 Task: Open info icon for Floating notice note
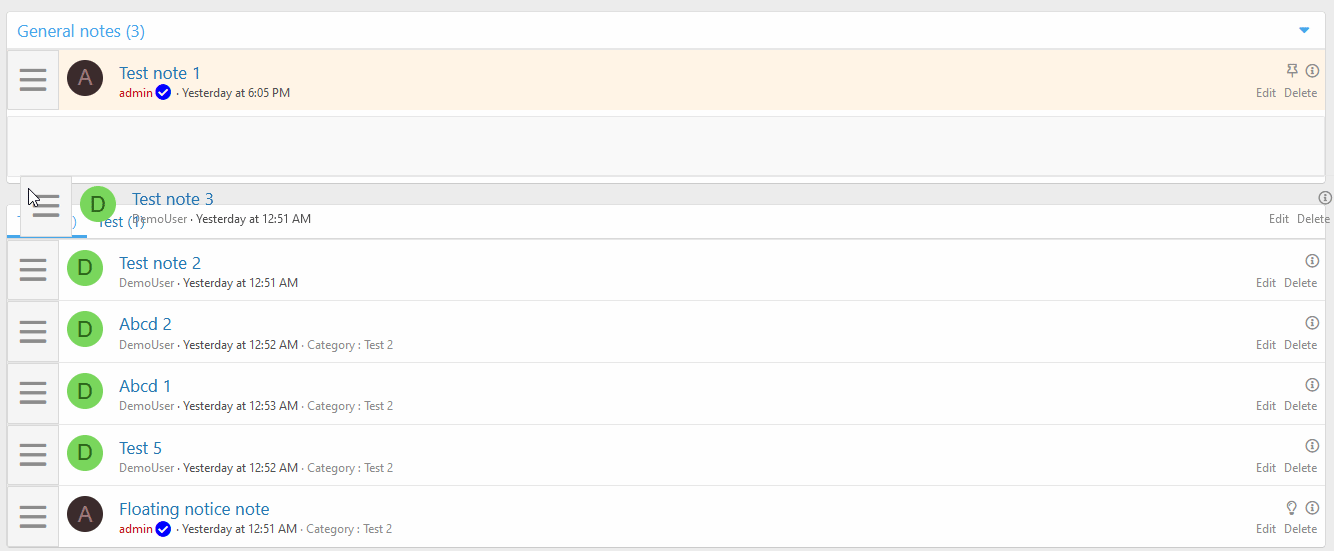pos(1312,507)
